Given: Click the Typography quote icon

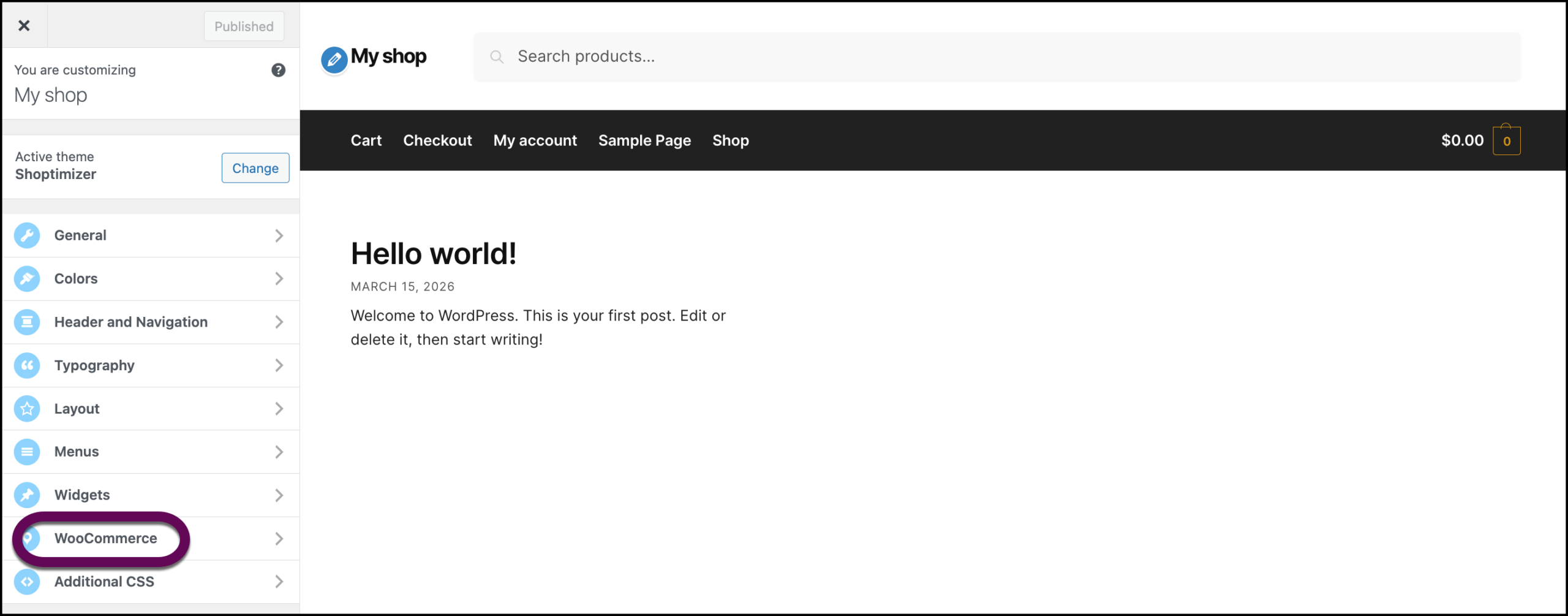Looking at the screenshot, I should click(x=27, y=365).
